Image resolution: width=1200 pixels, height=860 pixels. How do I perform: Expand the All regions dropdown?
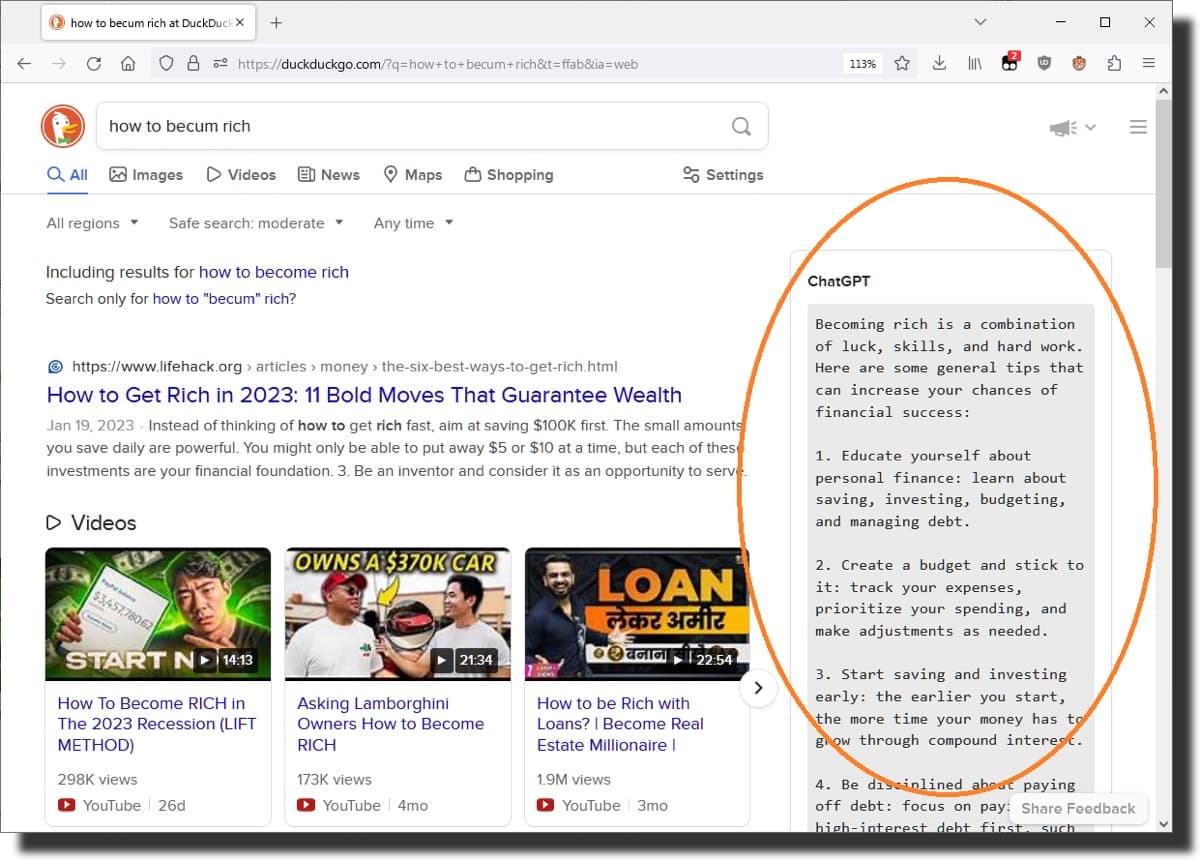point(93,223)
